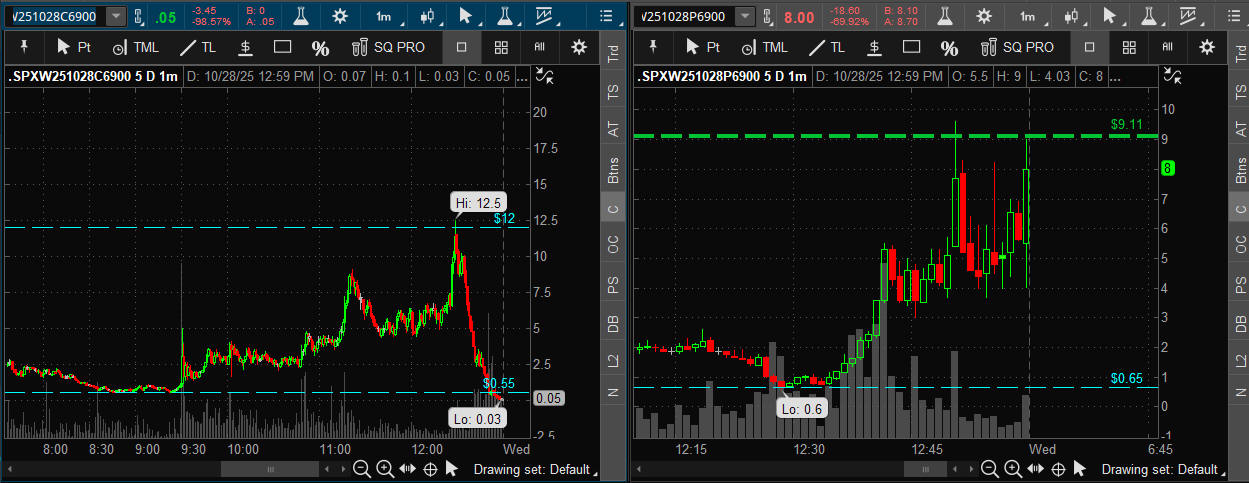Expand the 1m timeframe selector in right chart

tap(1026, 16)
